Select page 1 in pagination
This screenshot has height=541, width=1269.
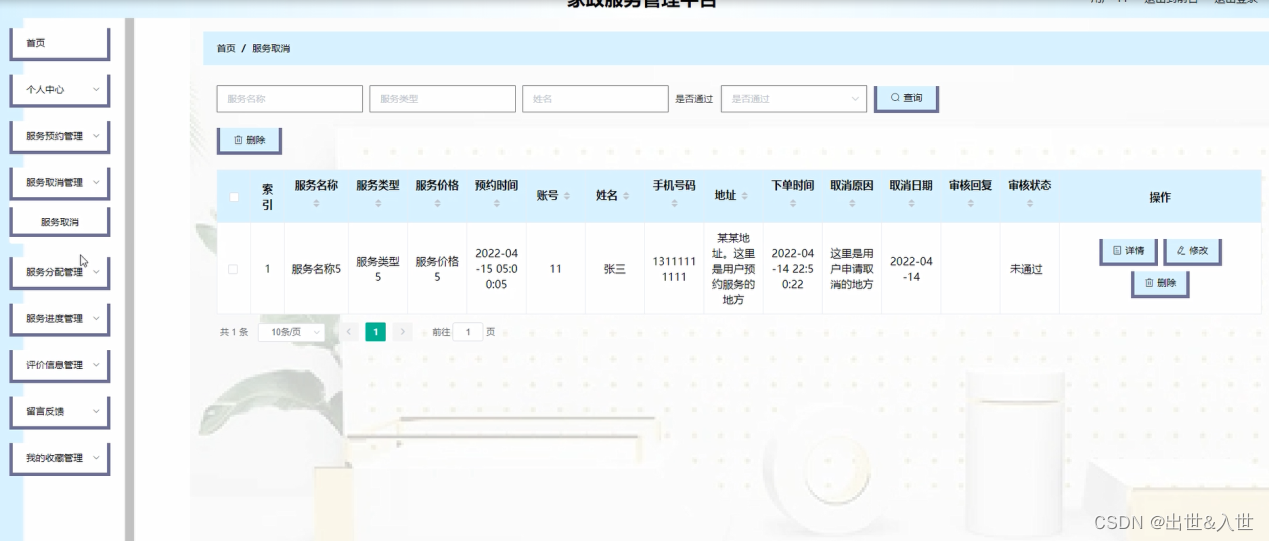pos(375,331)
